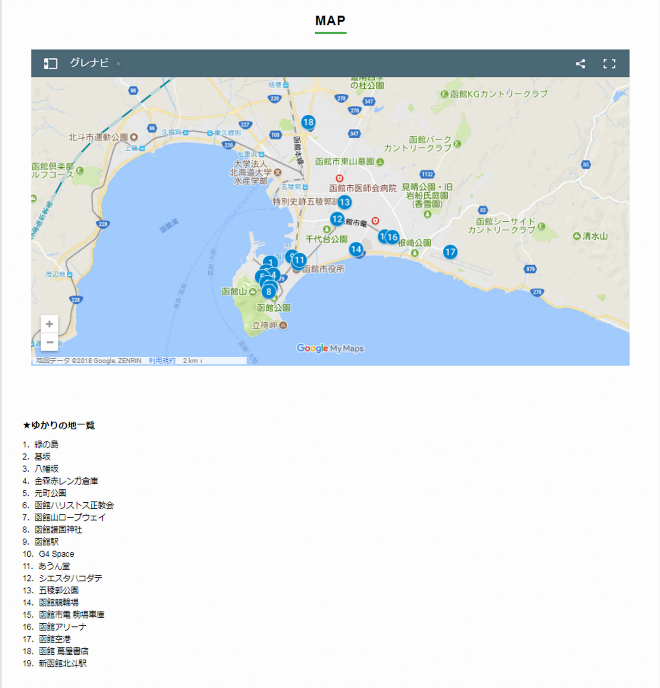
Task: Click the グレナビ map title
Action: tap(89, 64)
